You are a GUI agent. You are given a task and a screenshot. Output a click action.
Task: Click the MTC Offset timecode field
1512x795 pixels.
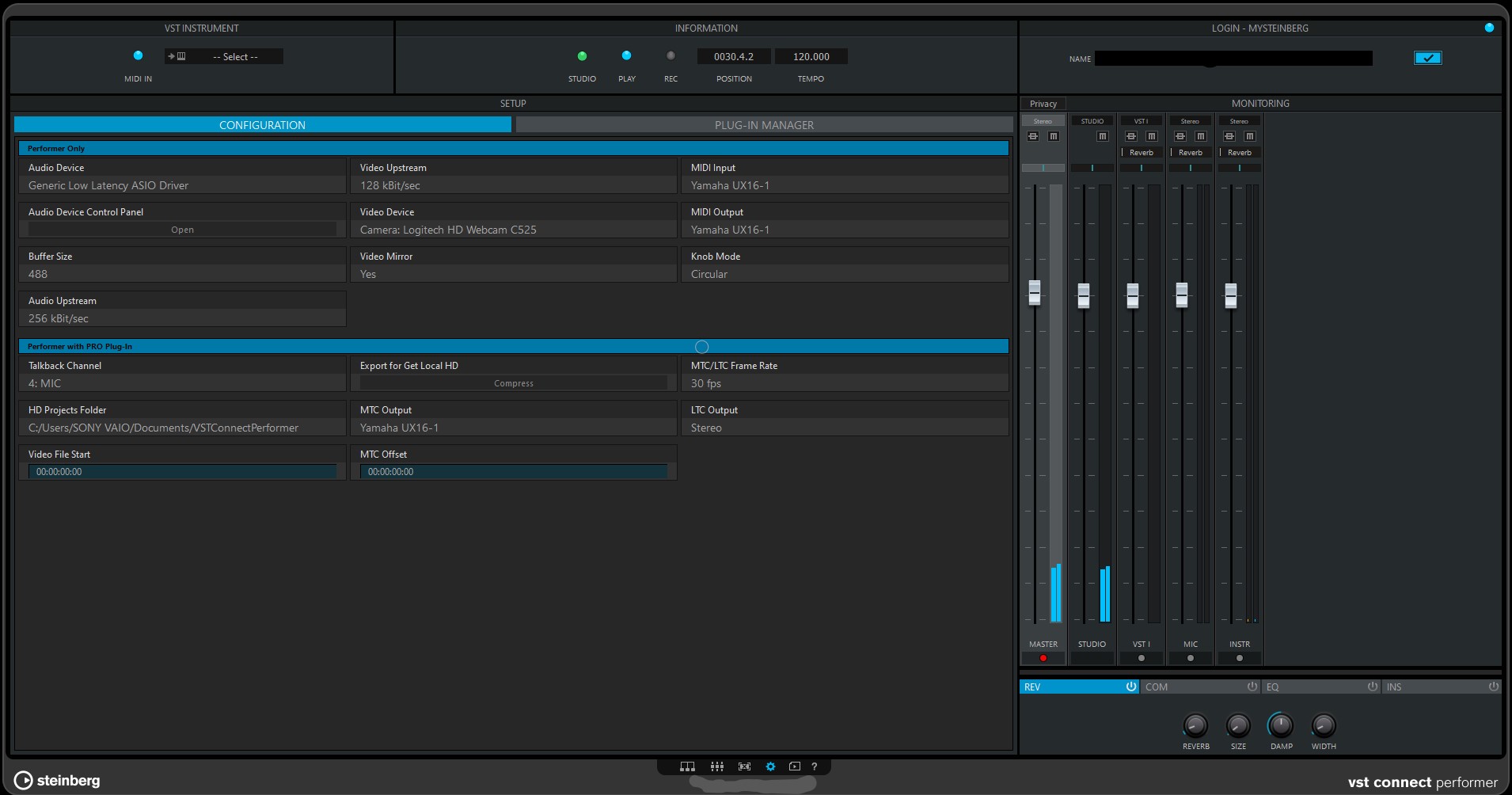[514, 471]
